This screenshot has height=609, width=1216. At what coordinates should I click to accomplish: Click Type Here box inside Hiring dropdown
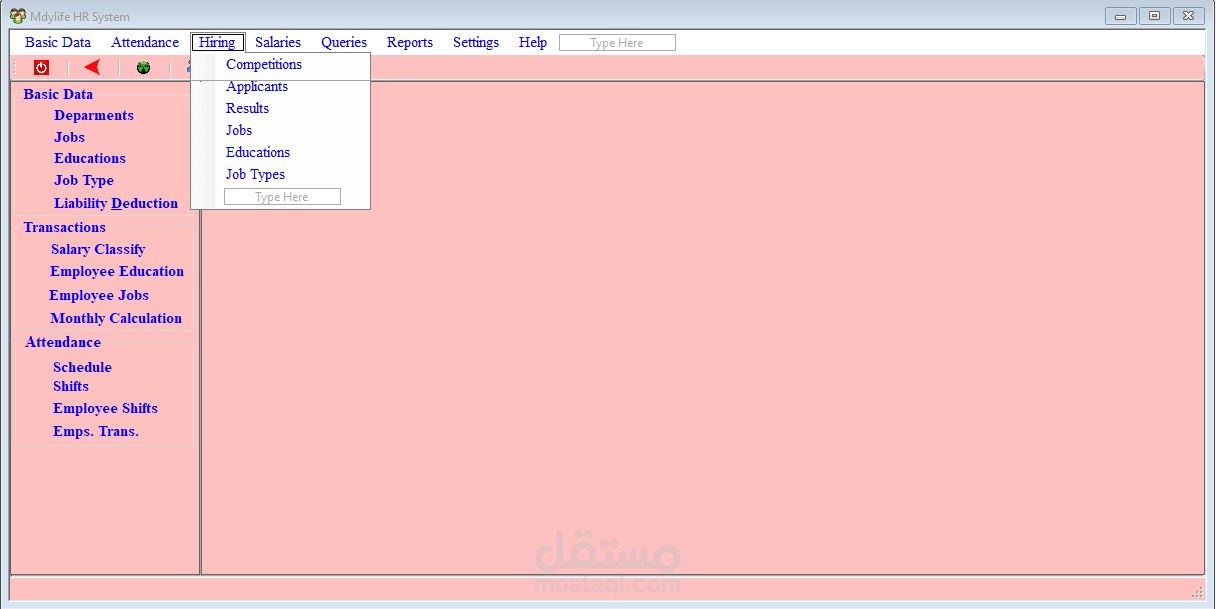coord(282,197)
